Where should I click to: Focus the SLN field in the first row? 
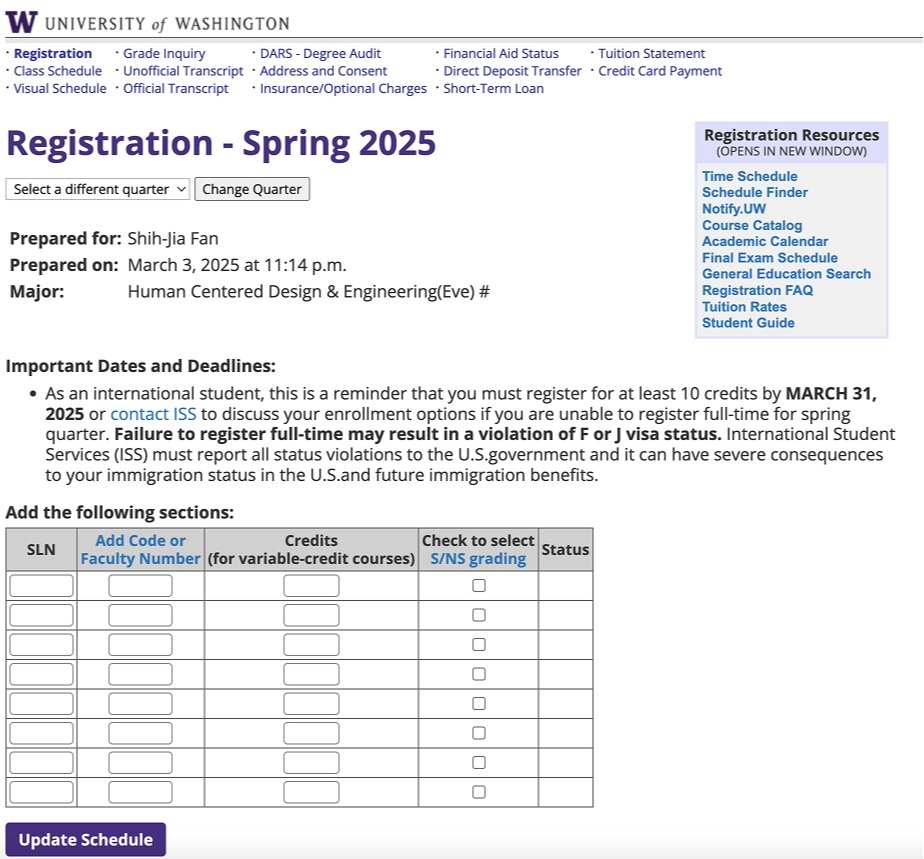pyautogui.click(x=41, y=586)
